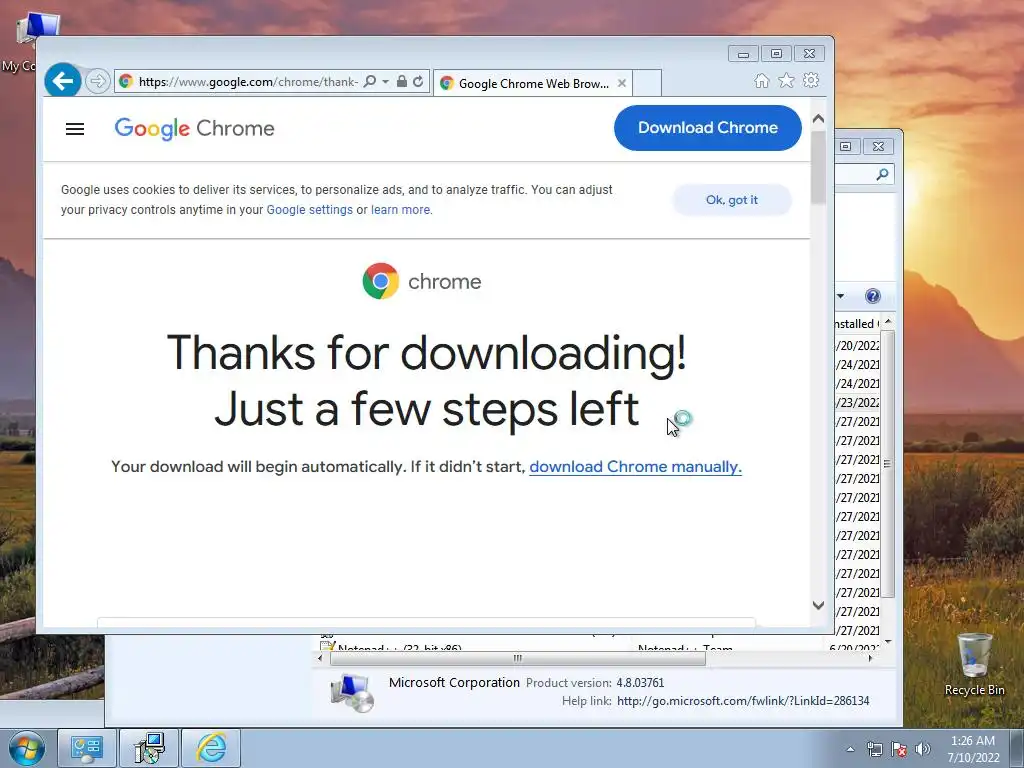Select the Recycle Bin desktop icon
Viewport: 1024px width, 768px height.
click(x=974, y=664)
